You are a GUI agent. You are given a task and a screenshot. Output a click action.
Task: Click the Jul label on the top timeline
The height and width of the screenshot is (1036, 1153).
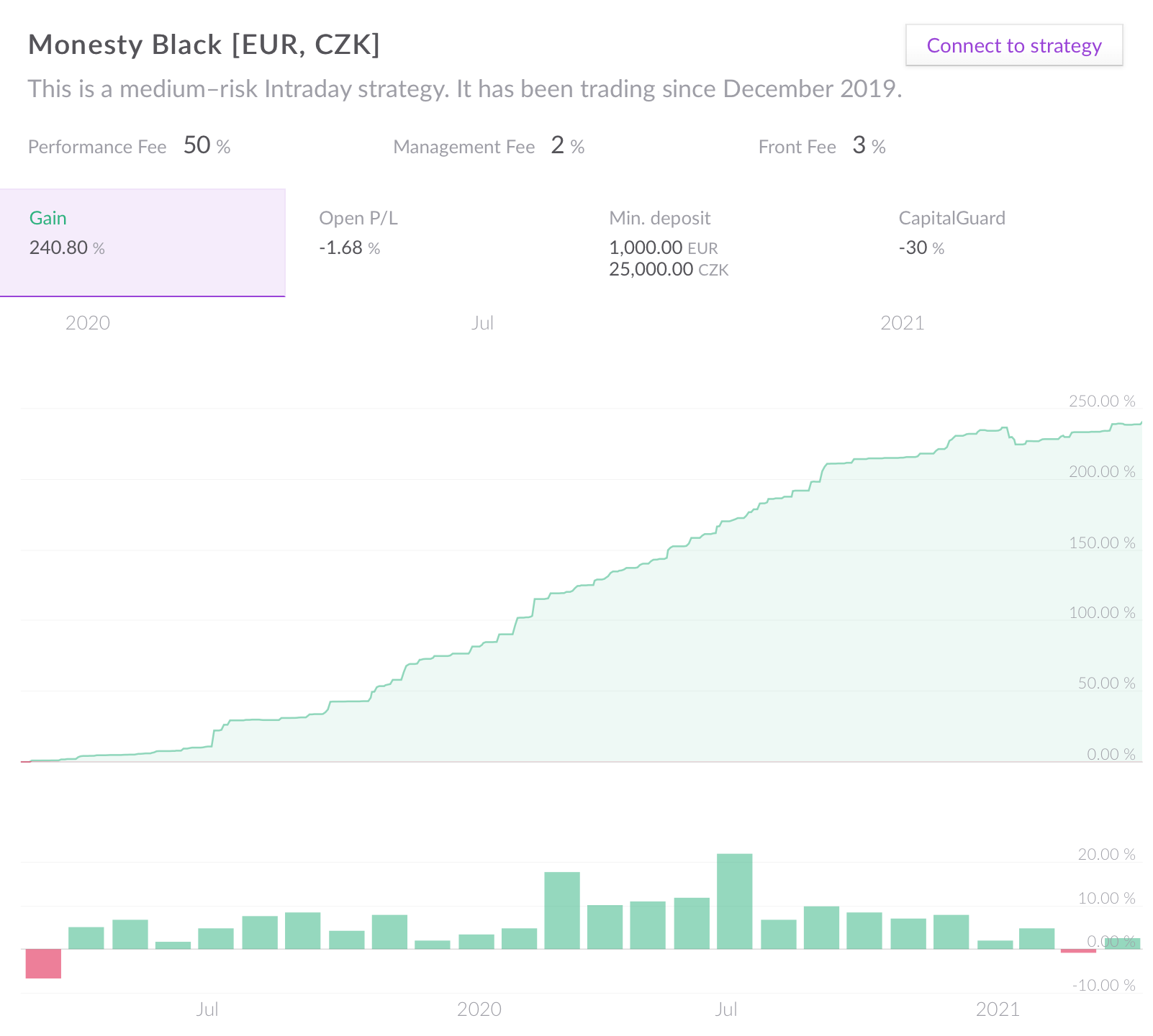point(482,323)
